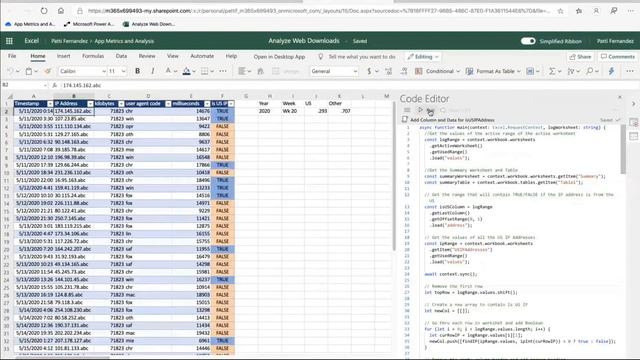This screenshot has width=640, height=360.
Task: Switch to the View tab
Action: (x=173, y=56)
